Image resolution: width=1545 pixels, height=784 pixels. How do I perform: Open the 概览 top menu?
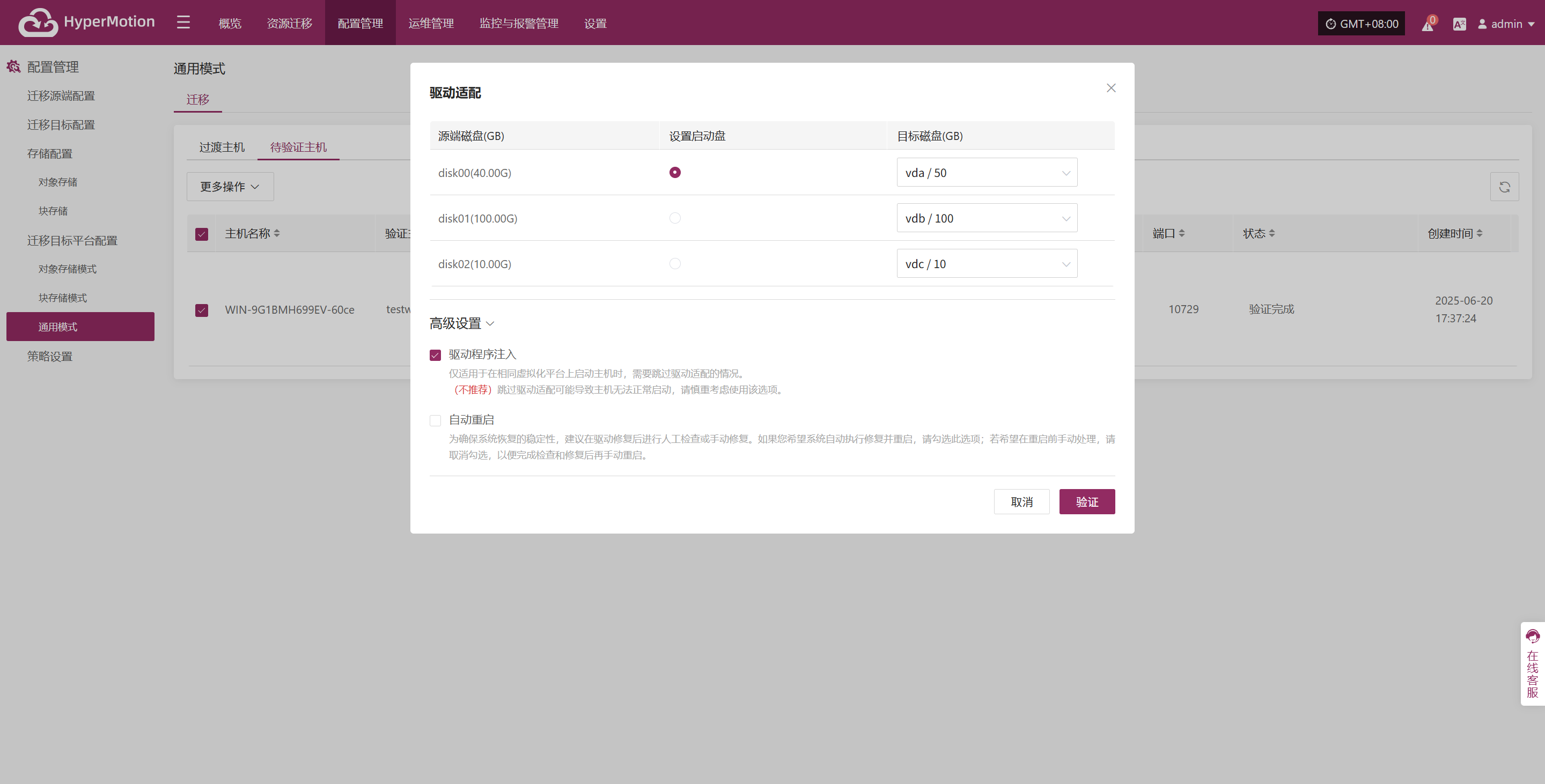tap(230, 24)
